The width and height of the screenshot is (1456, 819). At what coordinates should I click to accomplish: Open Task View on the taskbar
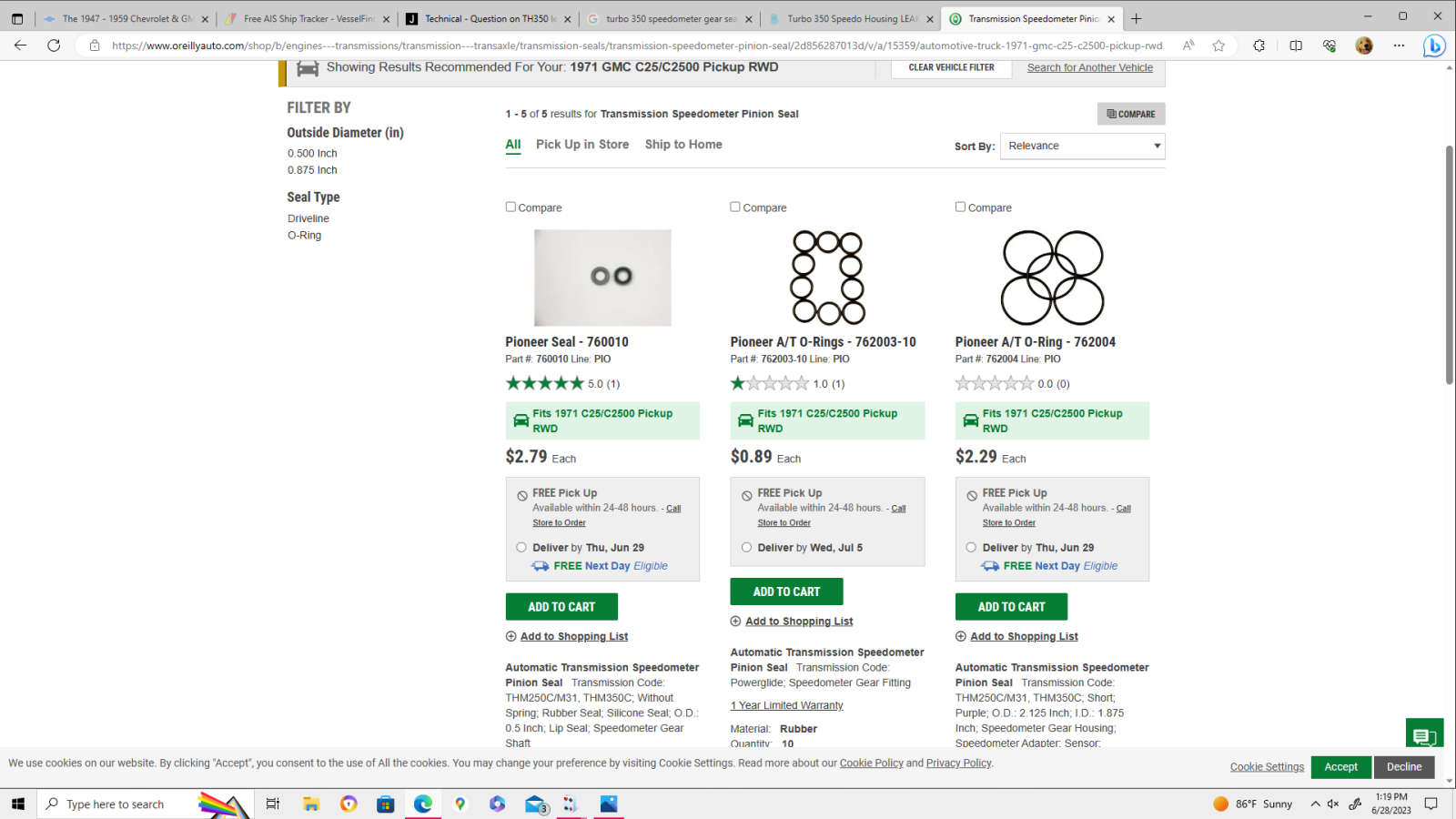point(272,804)
